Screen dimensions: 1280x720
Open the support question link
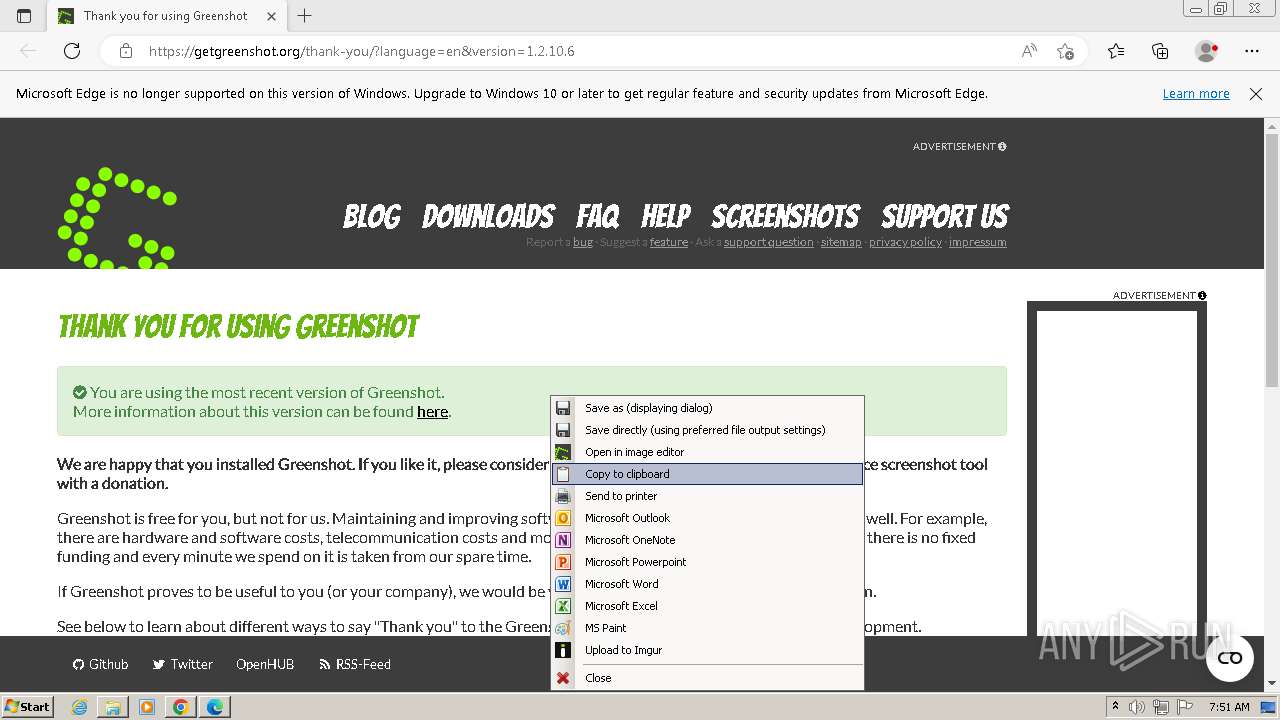point(768,242)
